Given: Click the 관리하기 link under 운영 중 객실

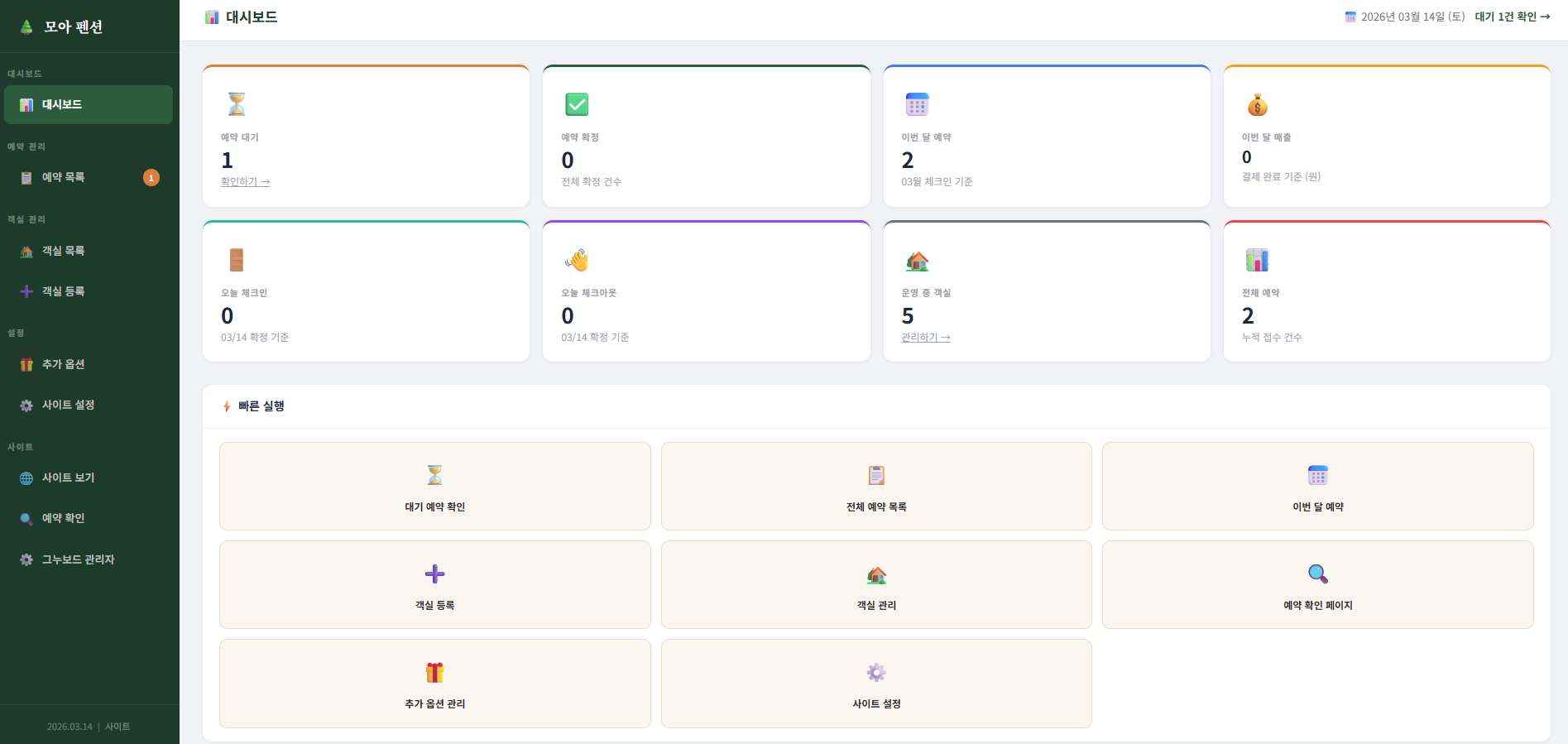Looking at the screenshot, I should click(x=925, y=338).
